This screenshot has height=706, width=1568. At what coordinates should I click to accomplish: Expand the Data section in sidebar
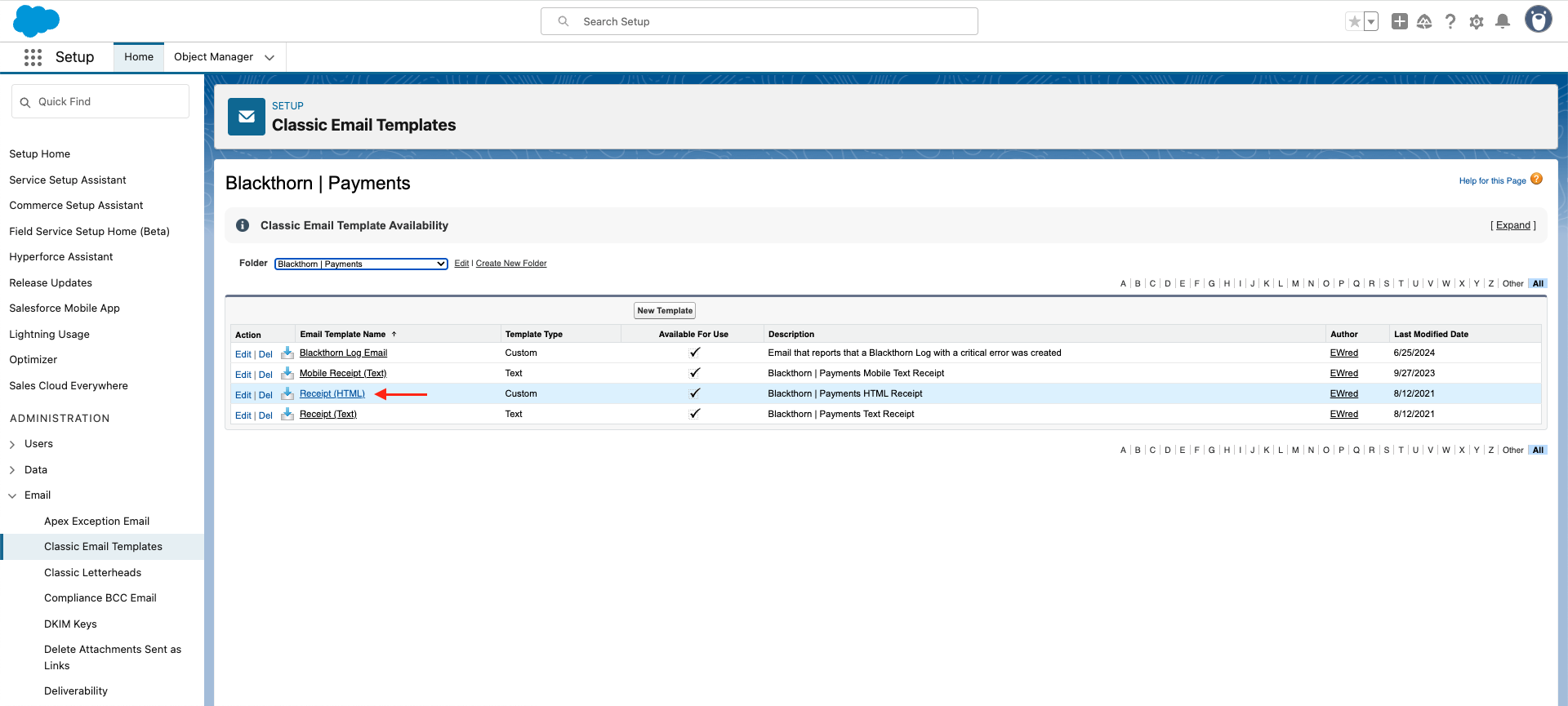point(12,470)
